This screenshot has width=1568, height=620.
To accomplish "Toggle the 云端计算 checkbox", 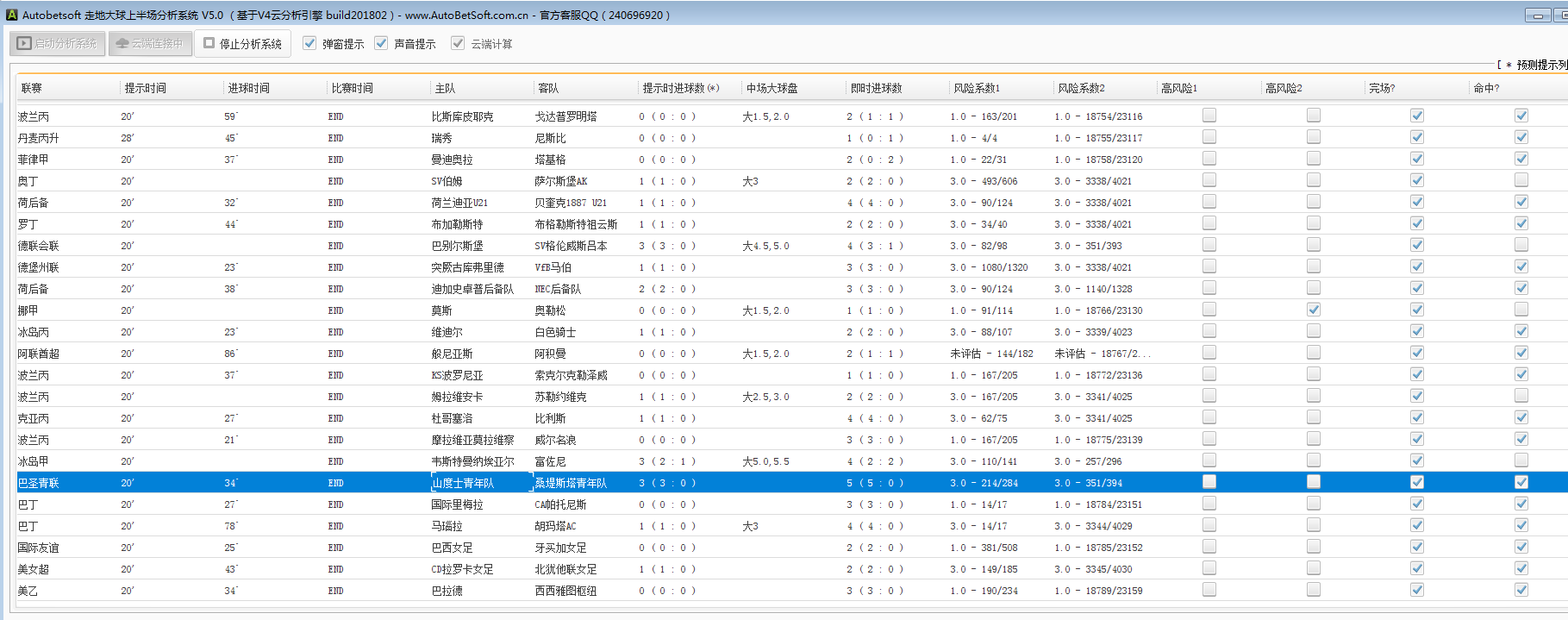I will coord(458,43).
